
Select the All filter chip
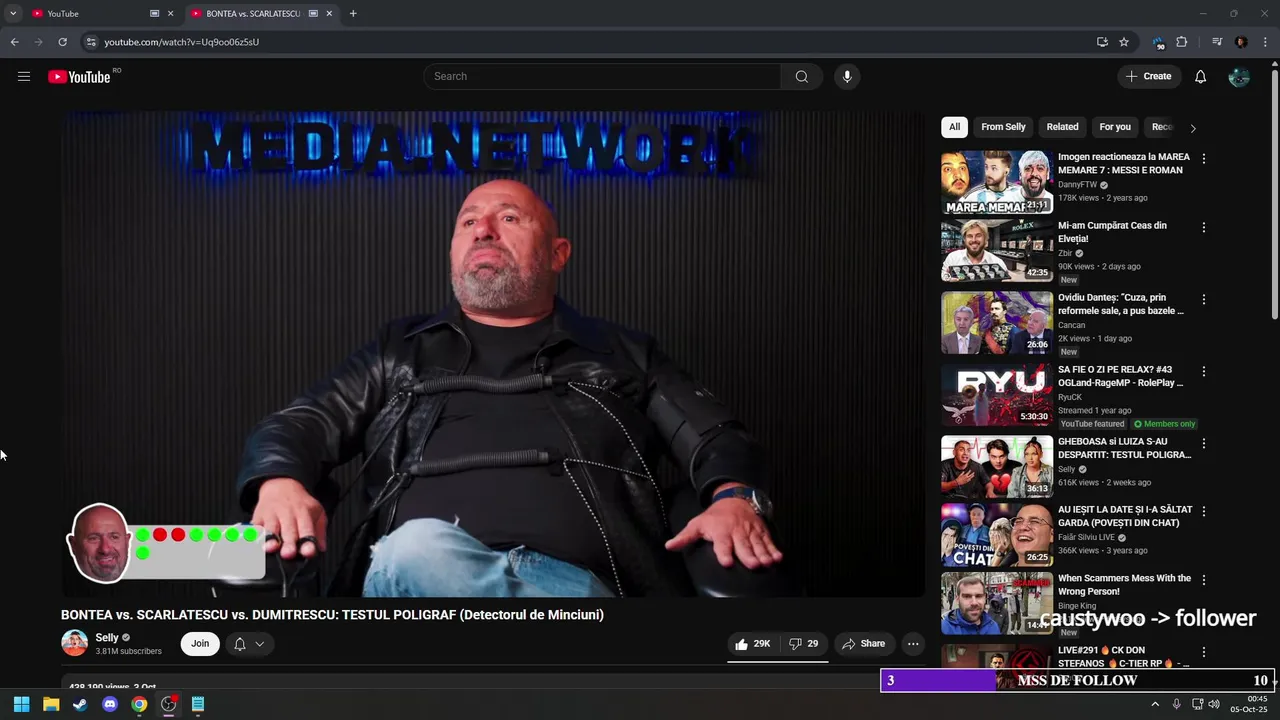coord(954,127)
